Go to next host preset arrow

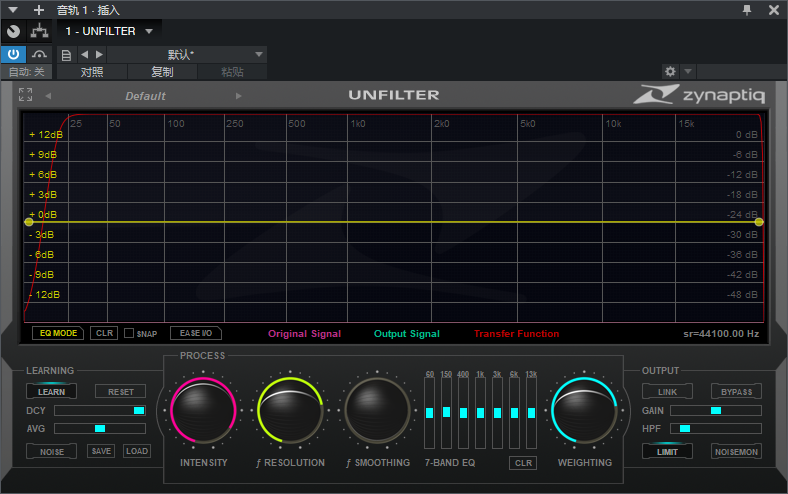coord(100,54)
